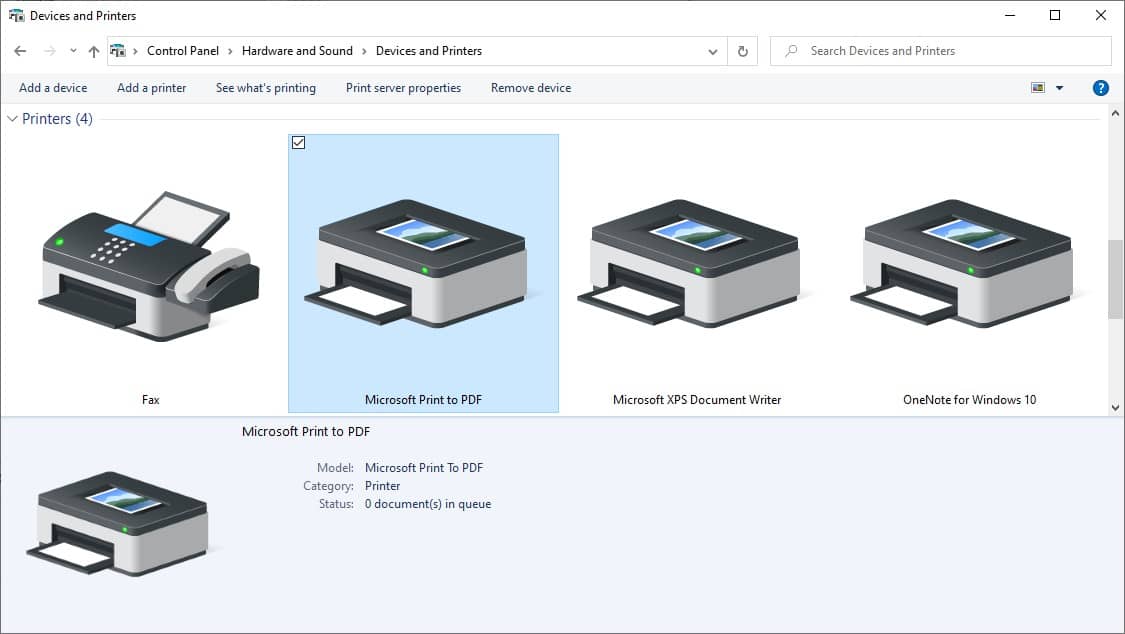The image size is (1125, 634).
Task: Click Category value Printer
Action: (x=382, y=486)
